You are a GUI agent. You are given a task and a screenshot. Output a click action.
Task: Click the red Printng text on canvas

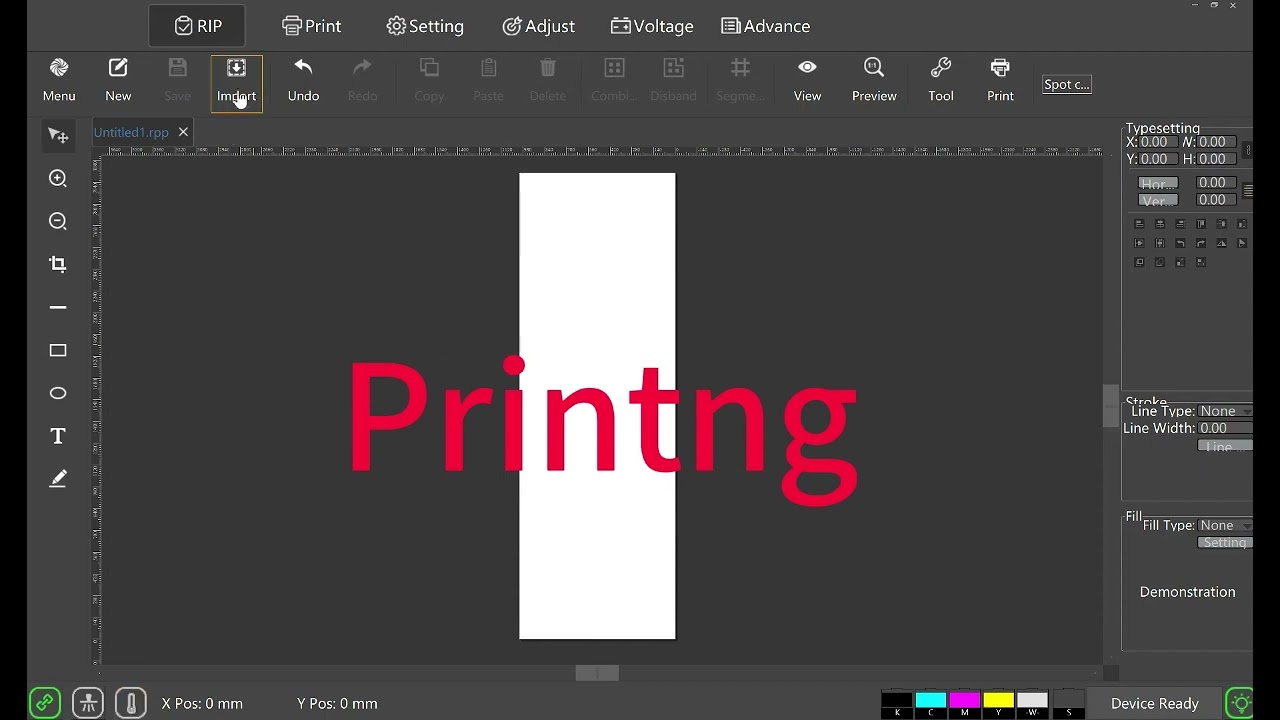coord(603,430)
